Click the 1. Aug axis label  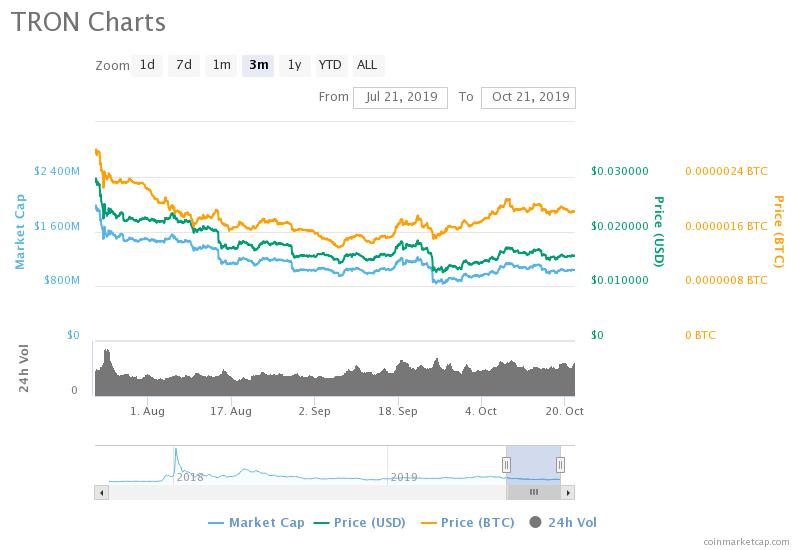click(x=147, y=411)
